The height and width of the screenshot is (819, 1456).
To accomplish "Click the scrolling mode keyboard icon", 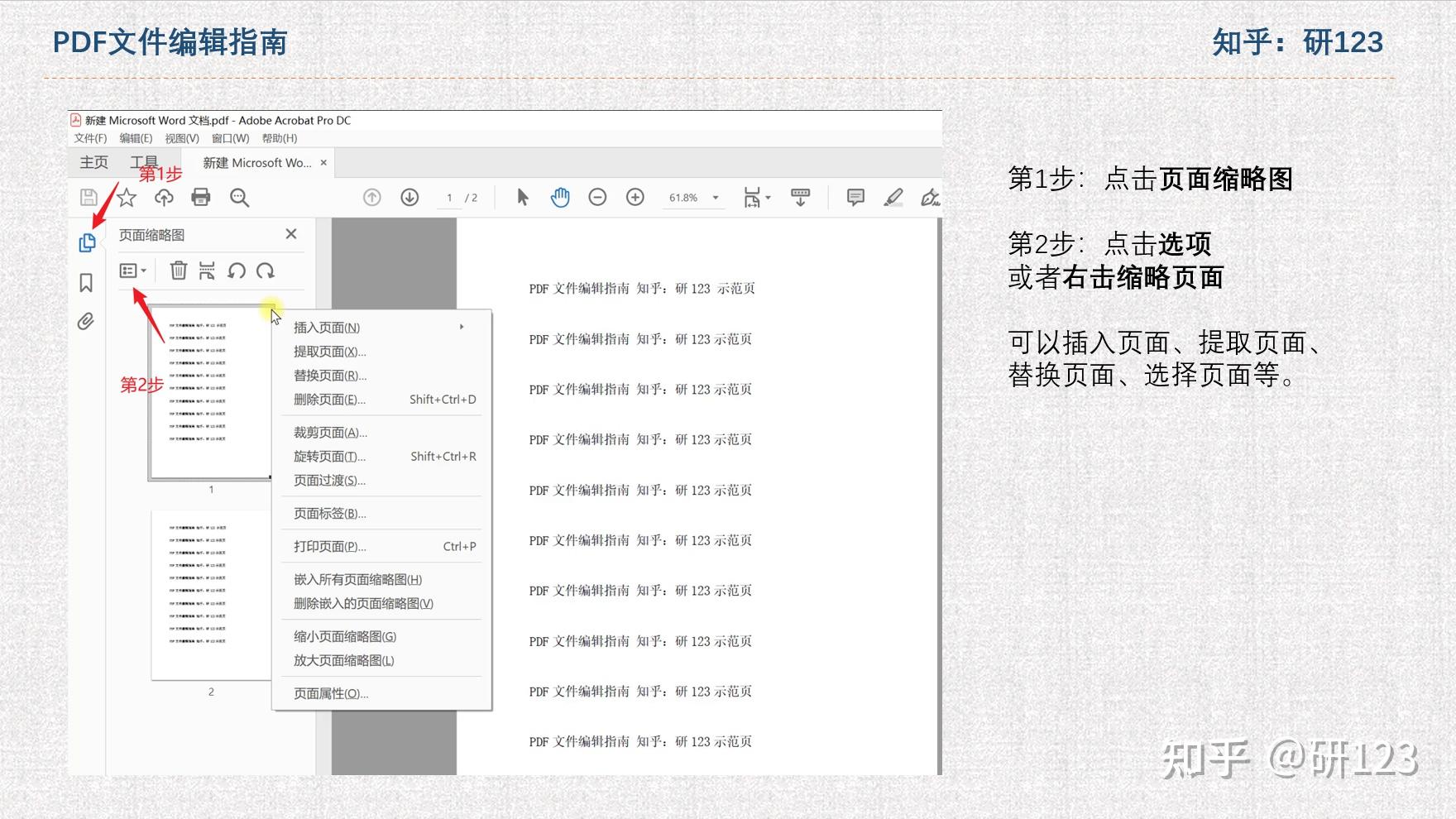I will [x=800, y=197].
